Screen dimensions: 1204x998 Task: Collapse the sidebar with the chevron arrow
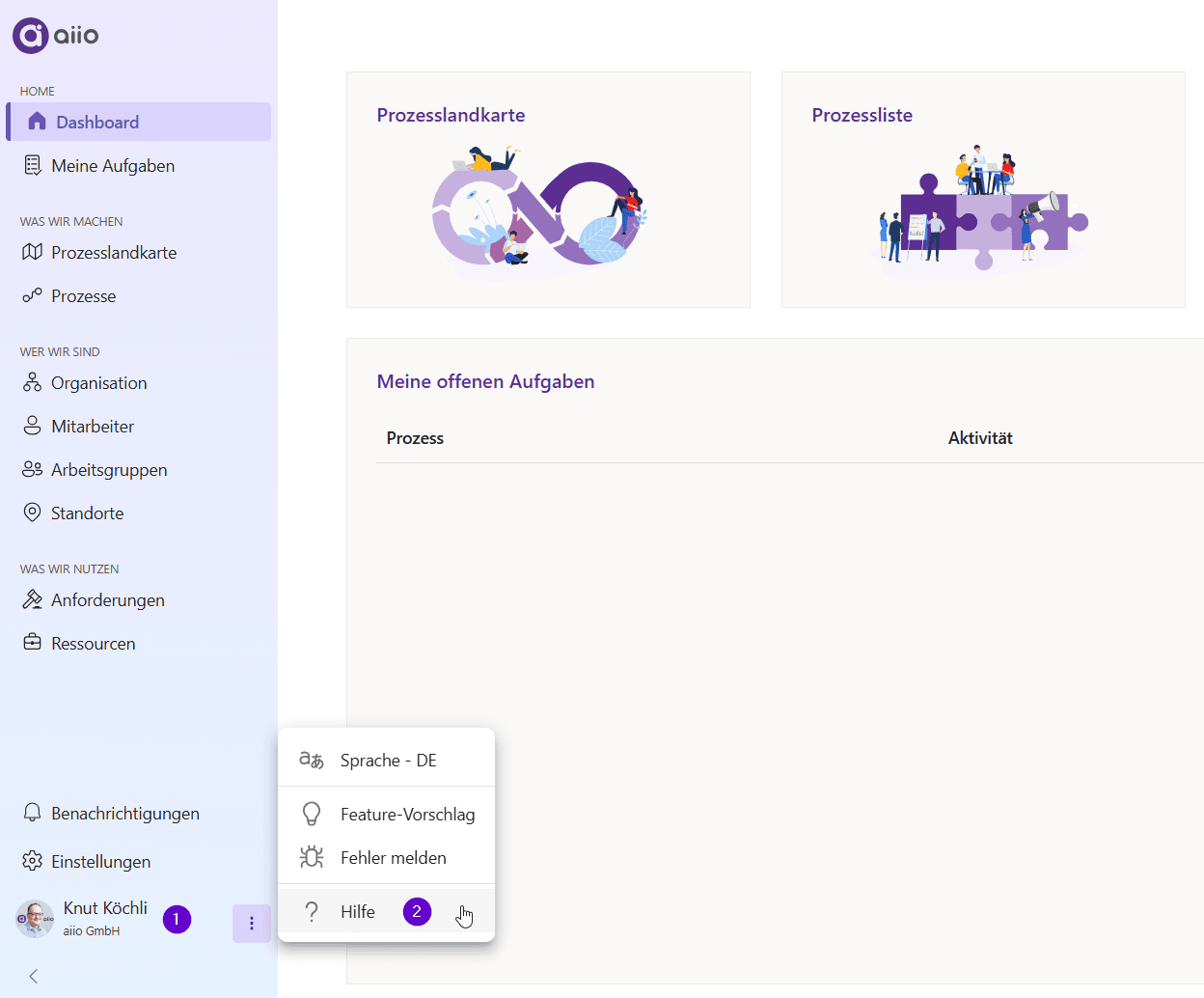[34, 976]
